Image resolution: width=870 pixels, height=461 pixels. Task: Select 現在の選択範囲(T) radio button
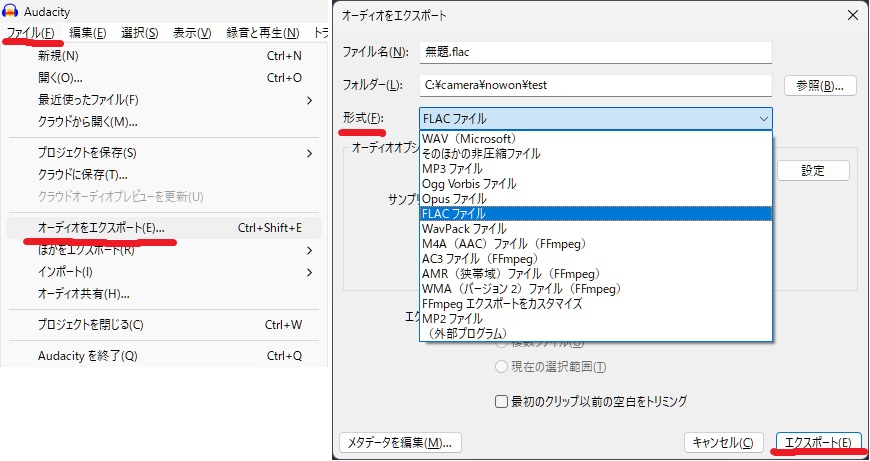pos(502,367)
